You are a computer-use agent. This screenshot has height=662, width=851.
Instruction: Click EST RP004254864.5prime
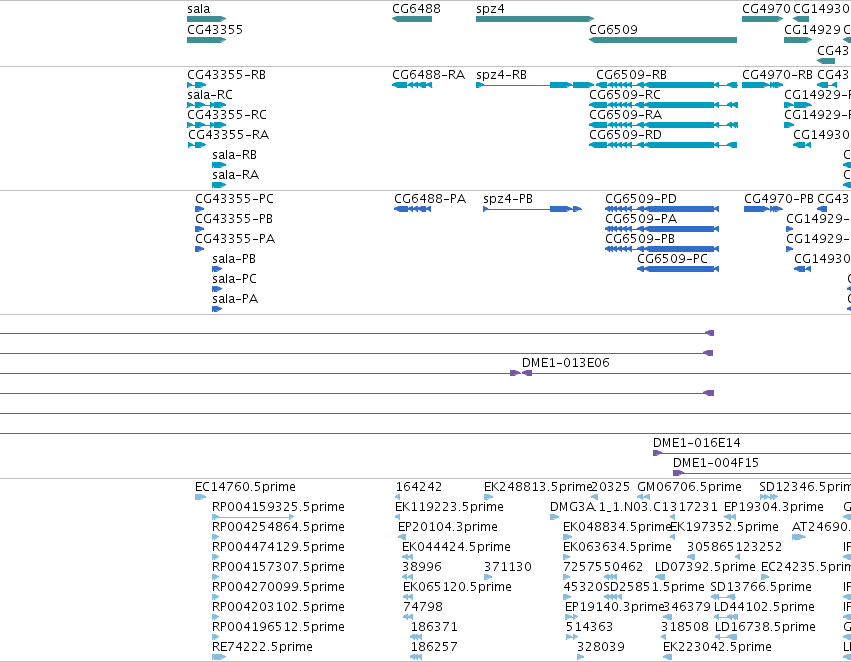pos(215,537)
